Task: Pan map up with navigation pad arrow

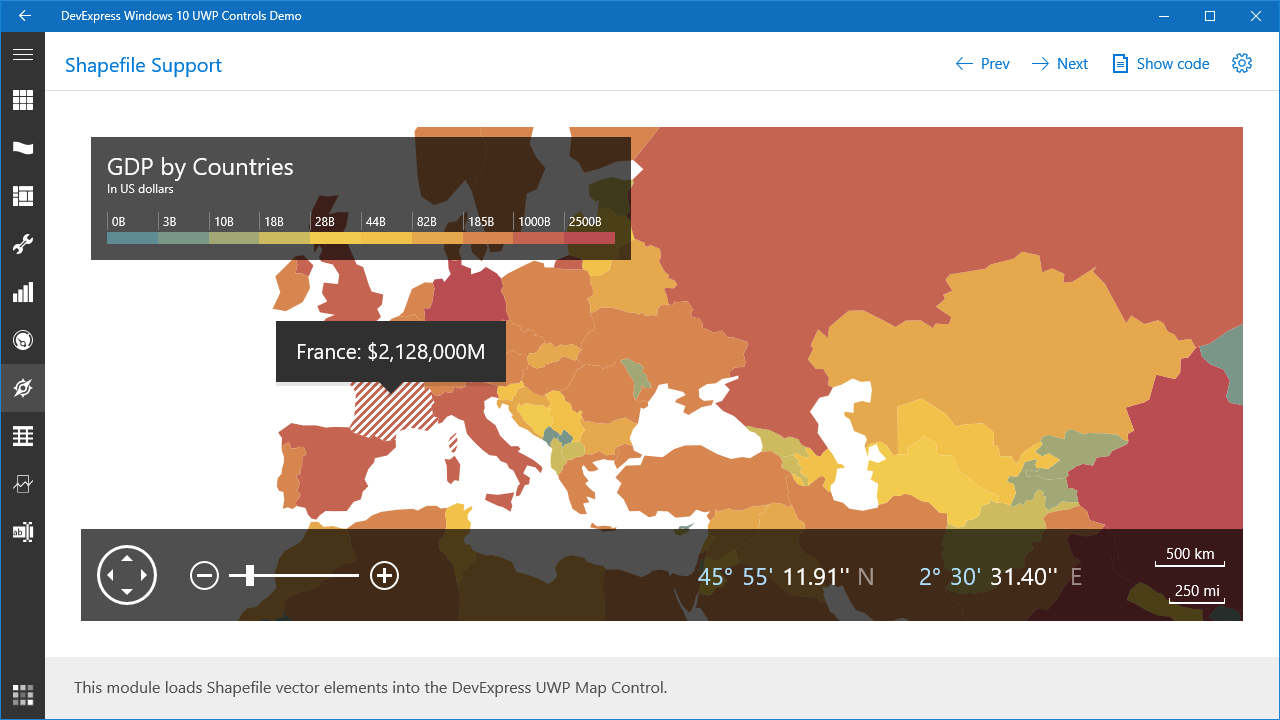Action: pos(127,558)
